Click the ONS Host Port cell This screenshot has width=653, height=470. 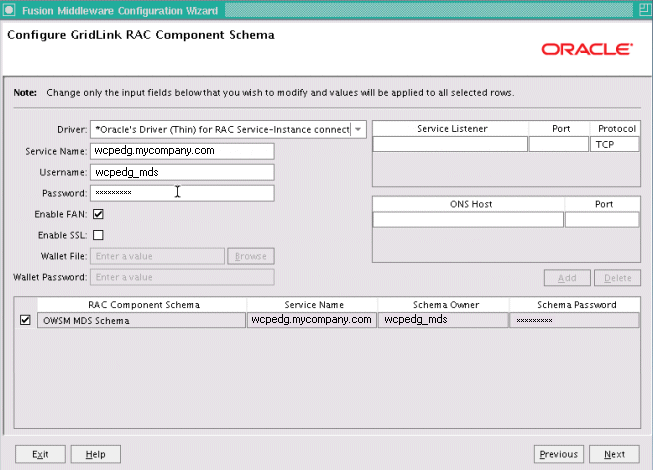point(602,219)
